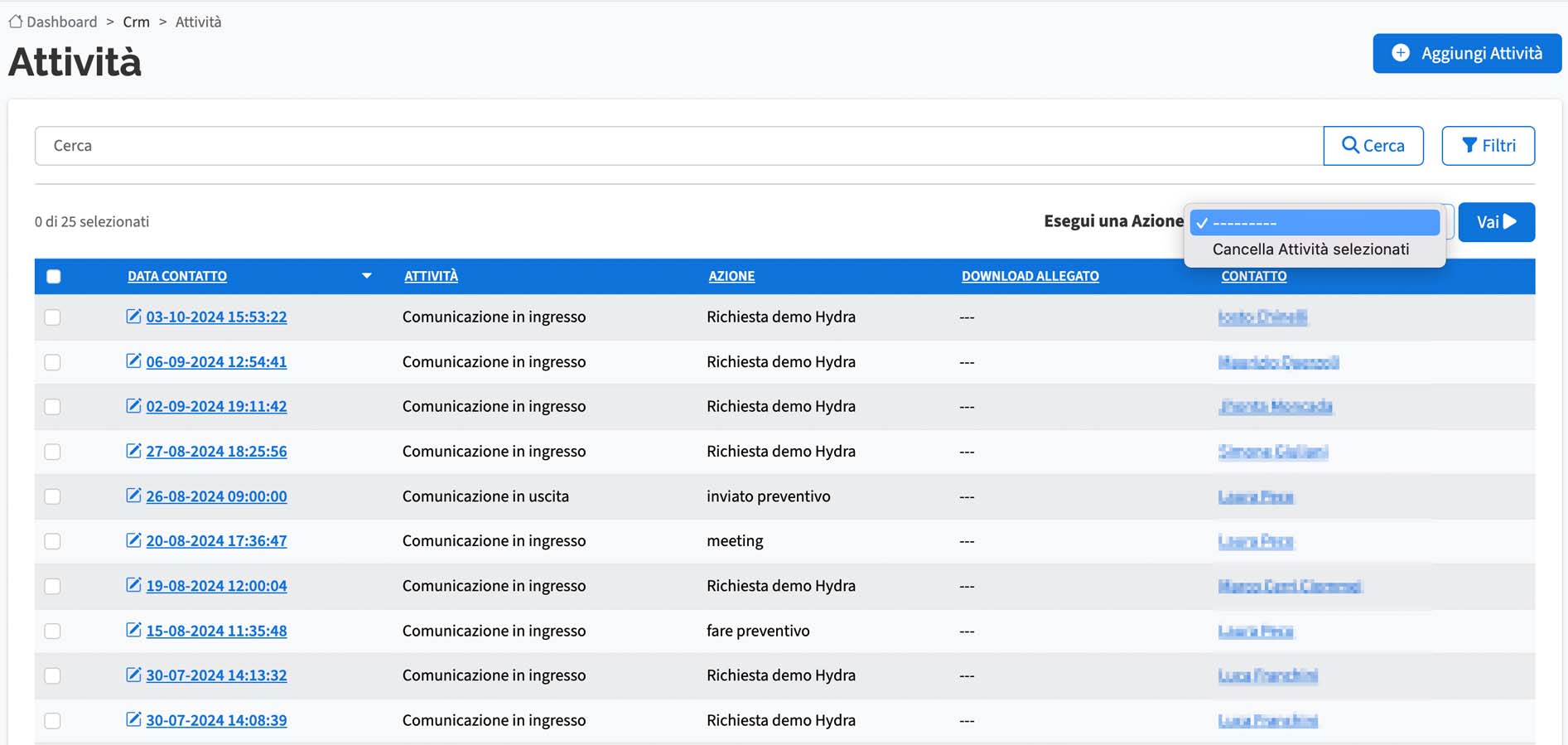This screenshot has width=1568, height=745.
Task: Open activity dated 26-08-2024 09:00:00
Action: coord(216,496)
